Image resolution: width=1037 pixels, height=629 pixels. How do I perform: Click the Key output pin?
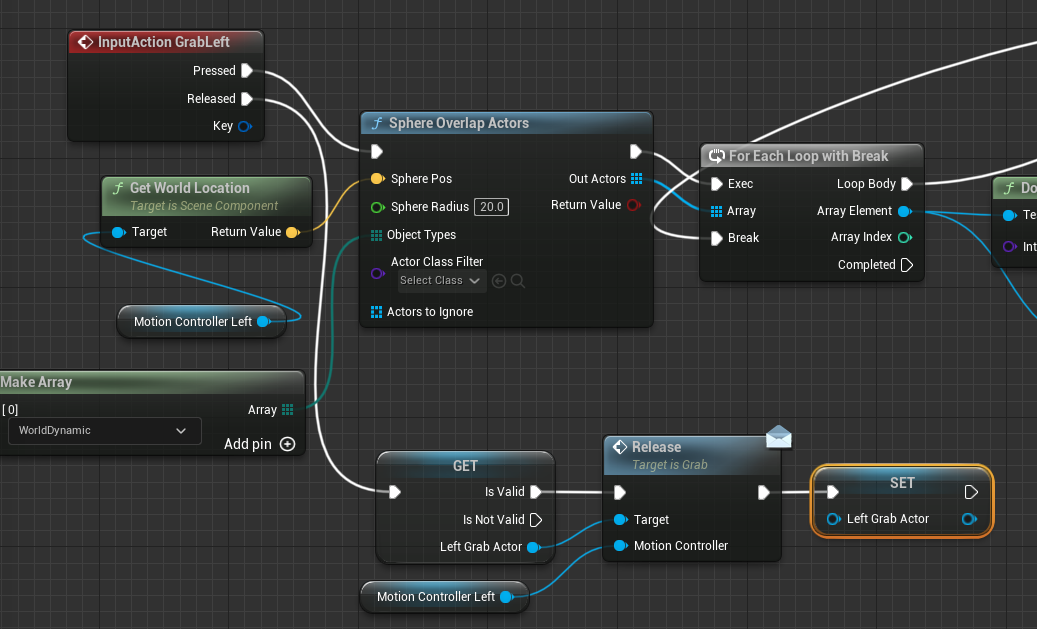244,126
